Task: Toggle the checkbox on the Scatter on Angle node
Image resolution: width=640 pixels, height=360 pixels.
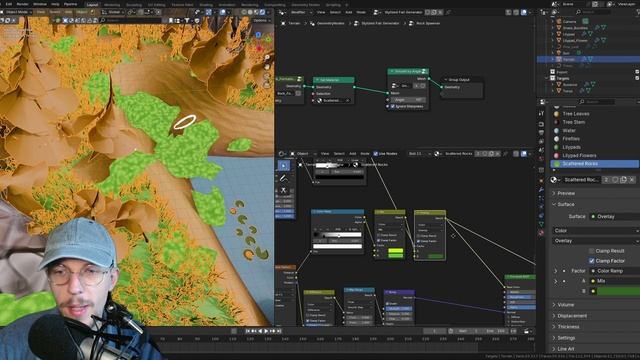Action: (393, 107)
